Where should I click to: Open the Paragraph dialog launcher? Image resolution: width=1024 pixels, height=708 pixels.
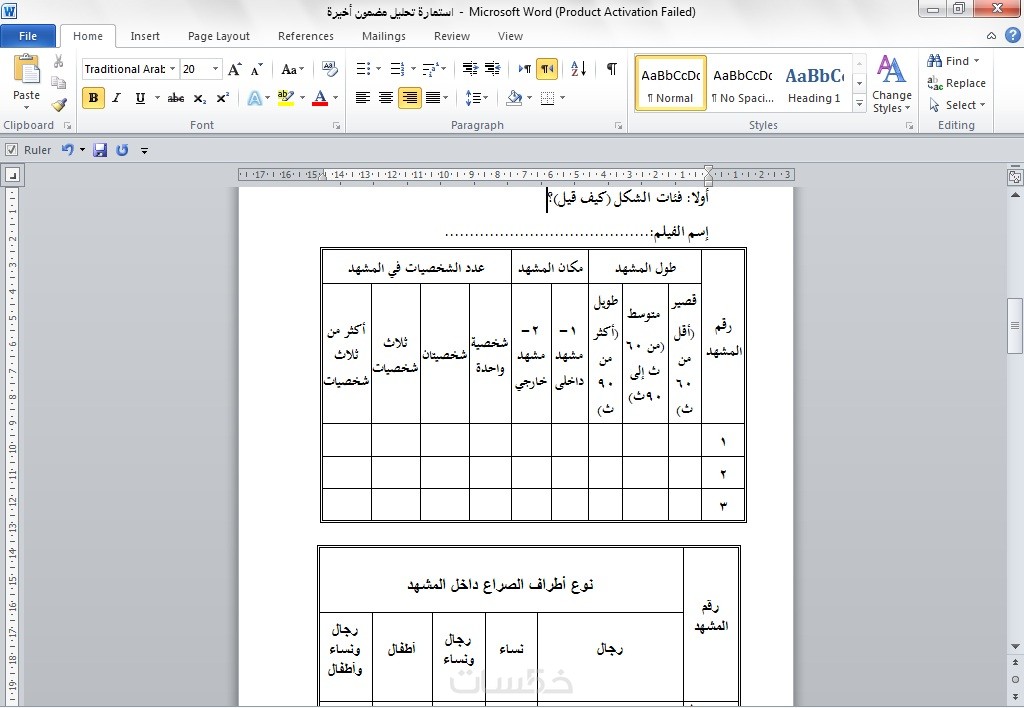[618, 125]
